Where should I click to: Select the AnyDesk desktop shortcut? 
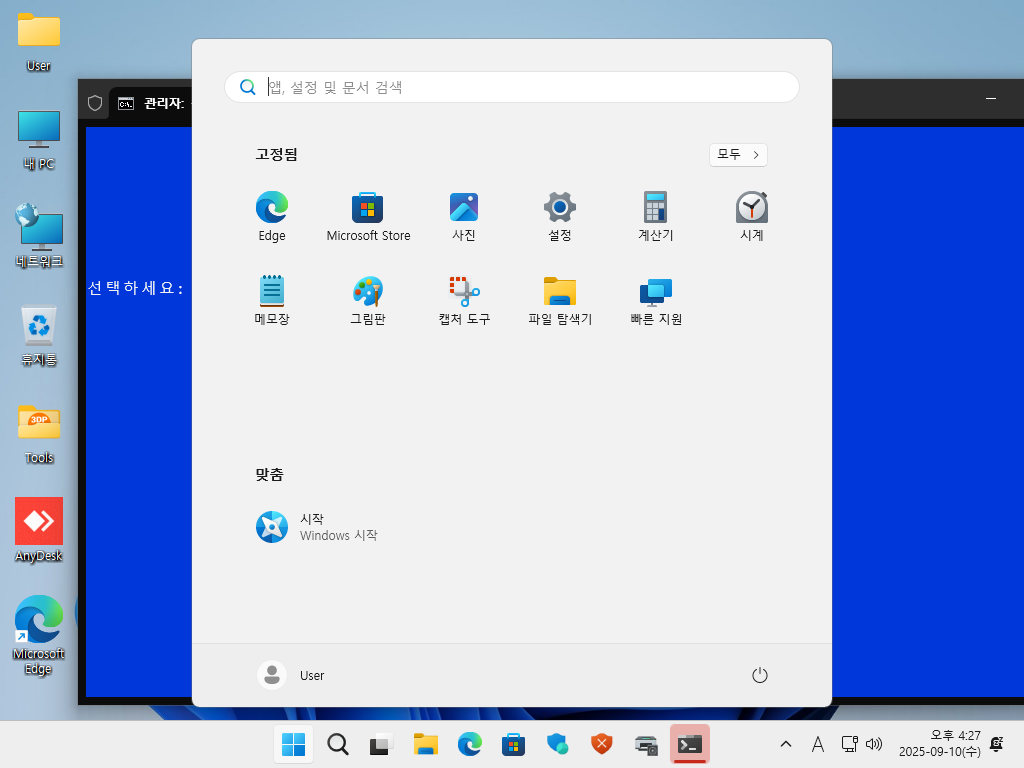[x=39, y=529]
